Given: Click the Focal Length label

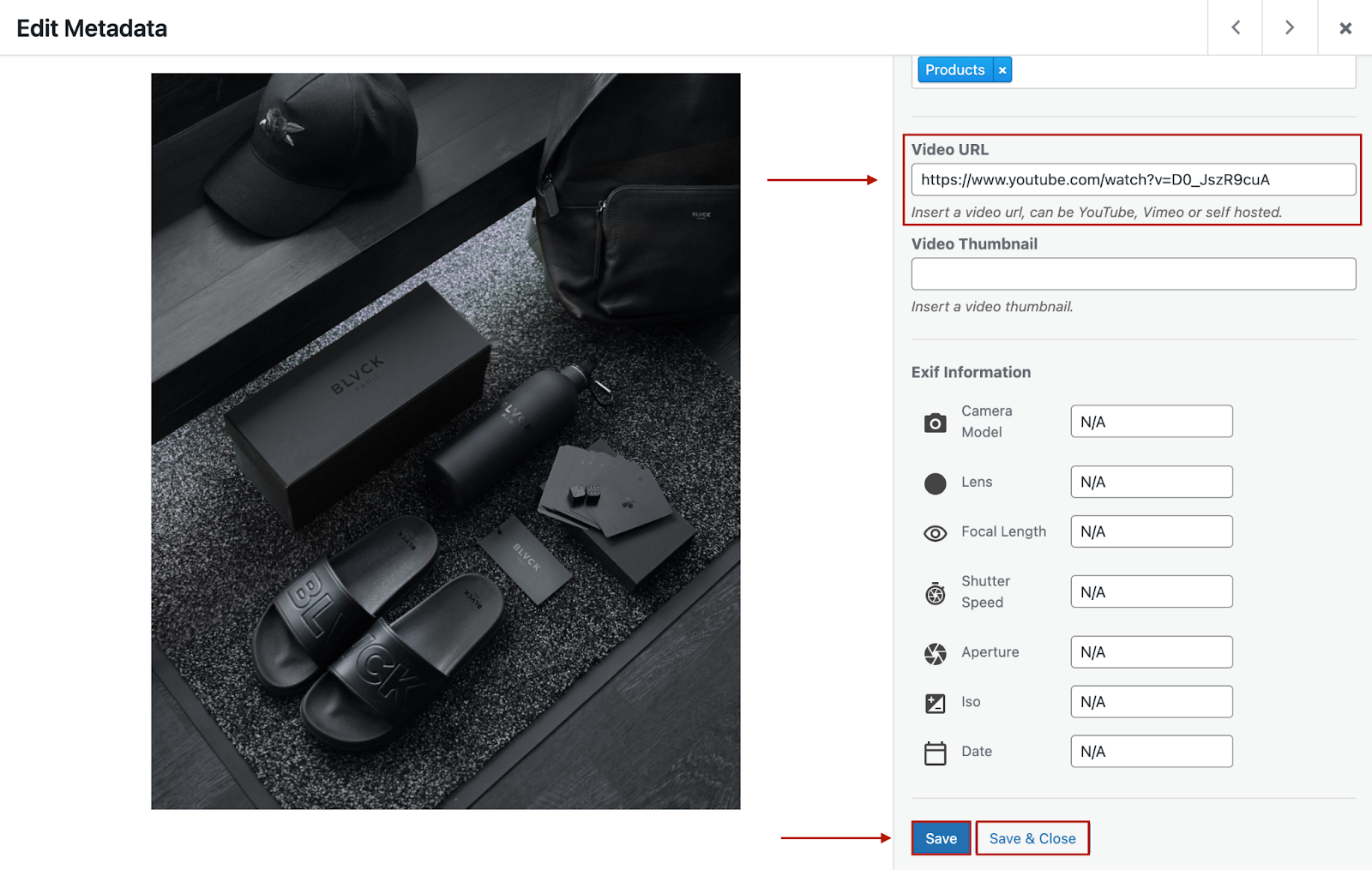Looking at the screenshot, I should (1003, 531).
